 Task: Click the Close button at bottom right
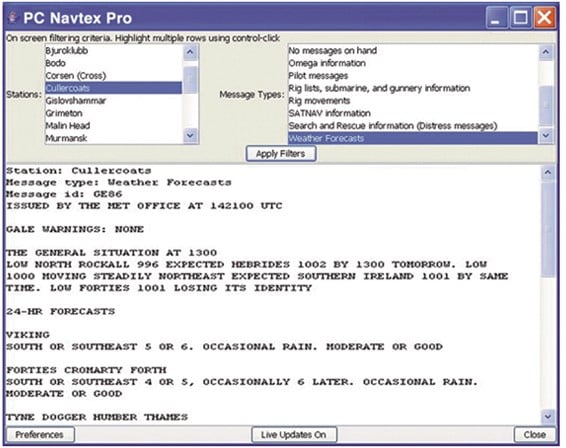point(535,435)
